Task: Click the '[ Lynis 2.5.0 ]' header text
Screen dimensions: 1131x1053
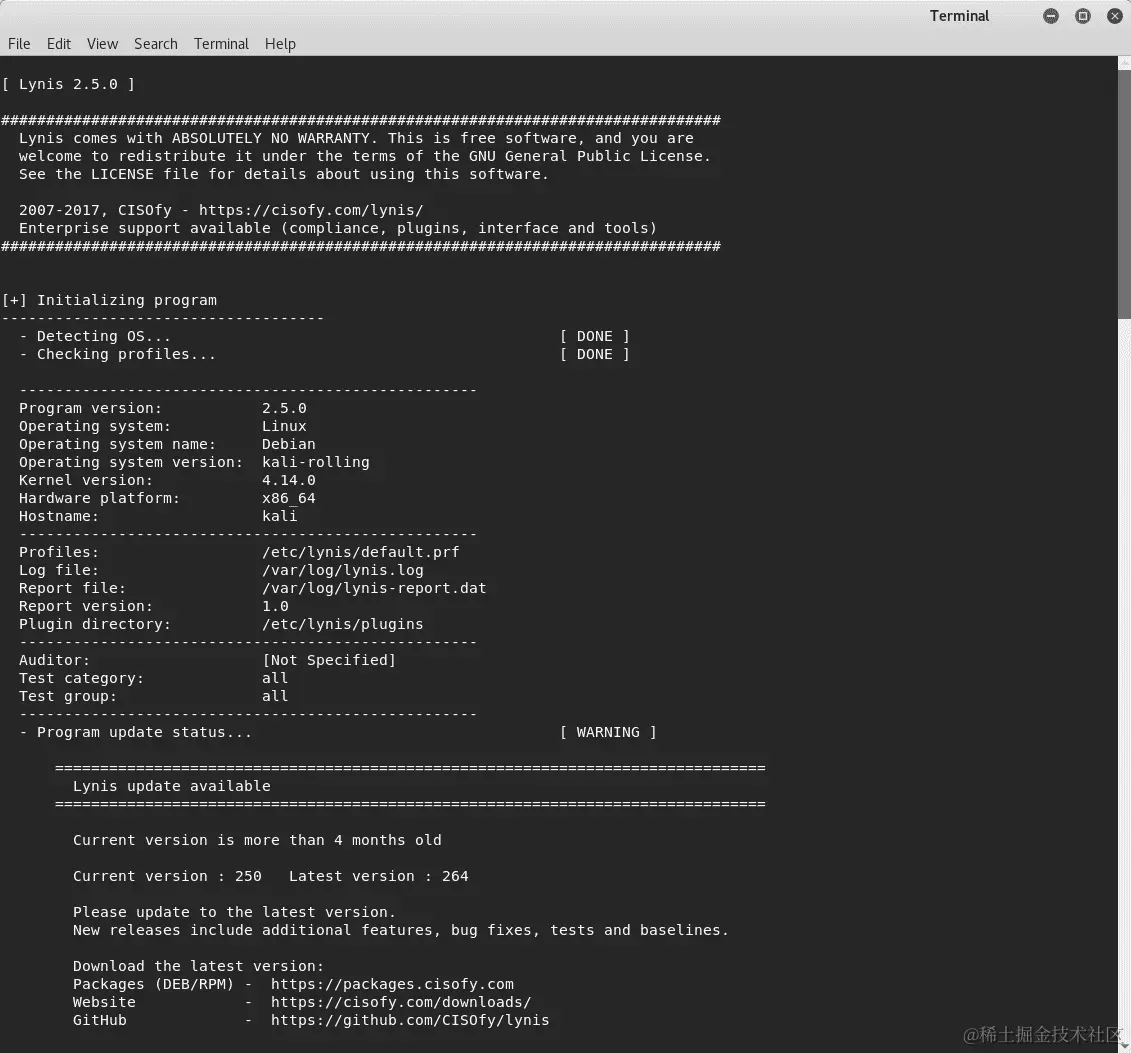Action: pyautogui.click(x=69, y=84)
